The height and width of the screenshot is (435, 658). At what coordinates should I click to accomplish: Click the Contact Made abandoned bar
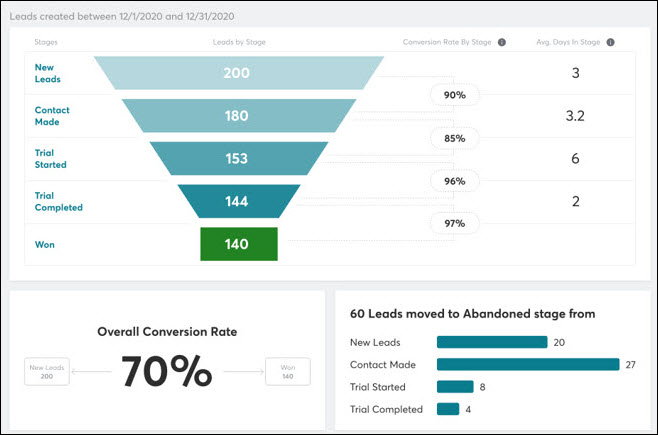[528, 364]
